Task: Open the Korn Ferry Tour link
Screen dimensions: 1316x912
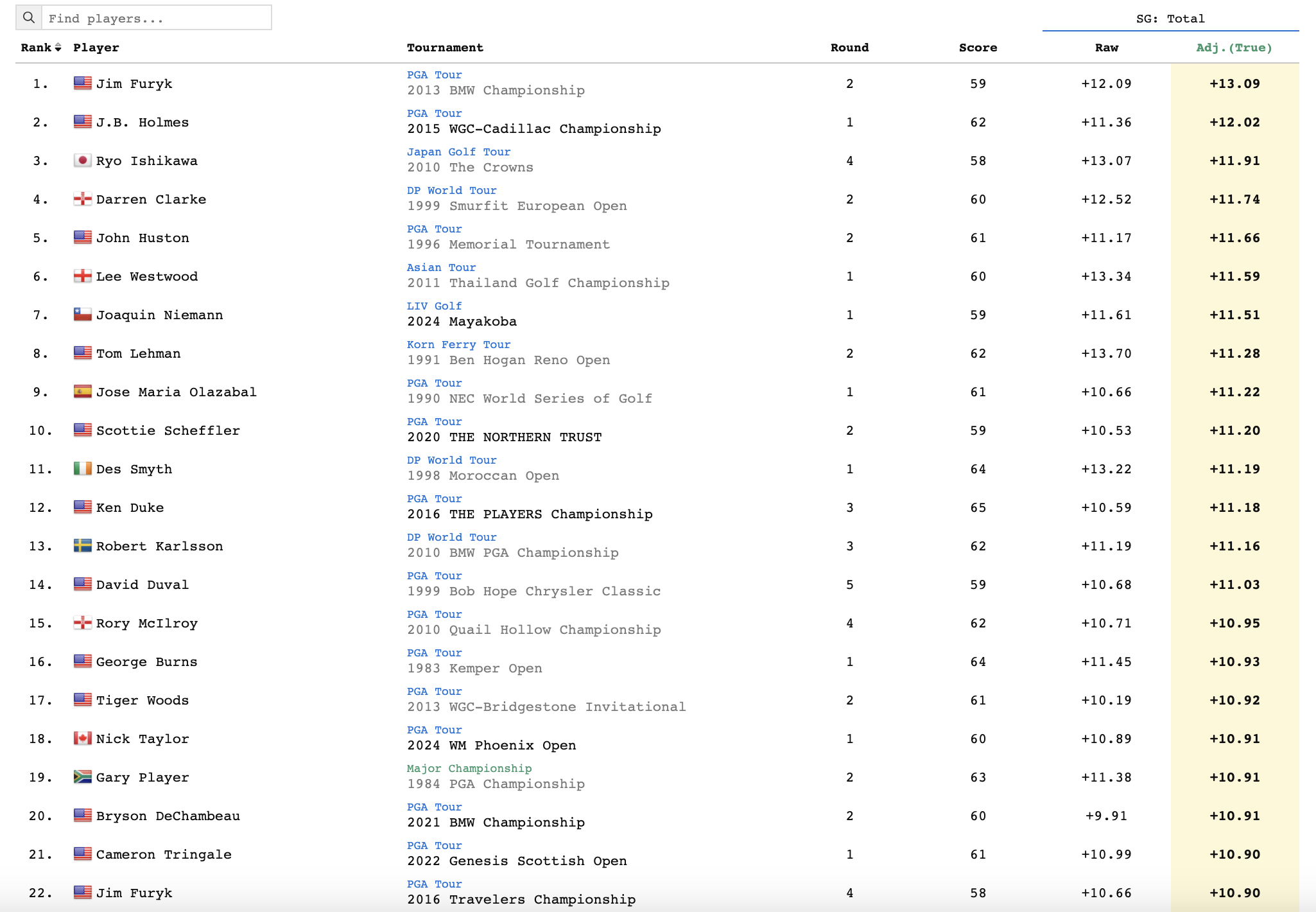Action: tap(458, 345)
